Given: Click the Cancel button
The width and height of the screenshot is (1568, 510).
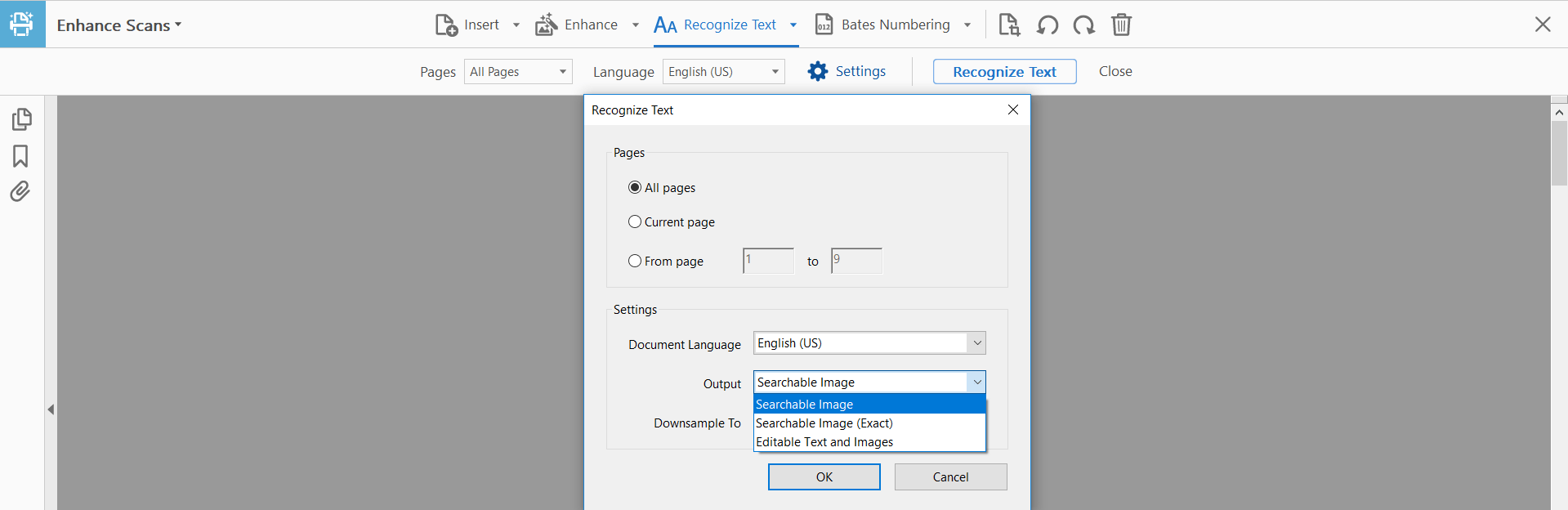Looking at the screenshot, I should [x=950, y=477].
